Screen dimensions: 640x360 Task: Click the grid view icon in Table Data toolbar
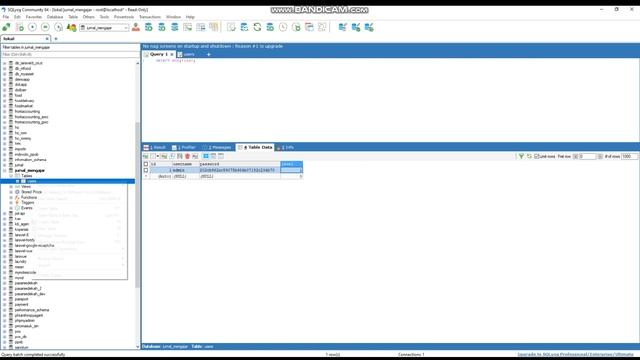206,156
